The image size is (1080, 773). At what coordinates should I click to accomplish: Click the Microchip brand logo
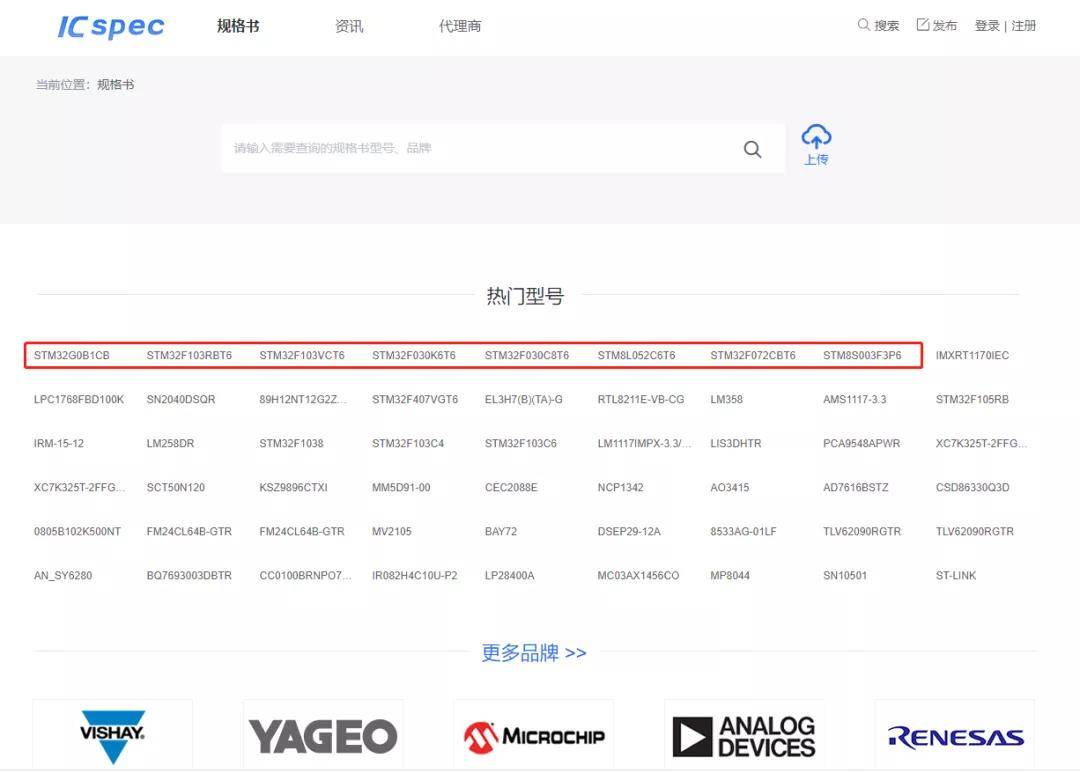pyautogui.click(x=533, y=735)
